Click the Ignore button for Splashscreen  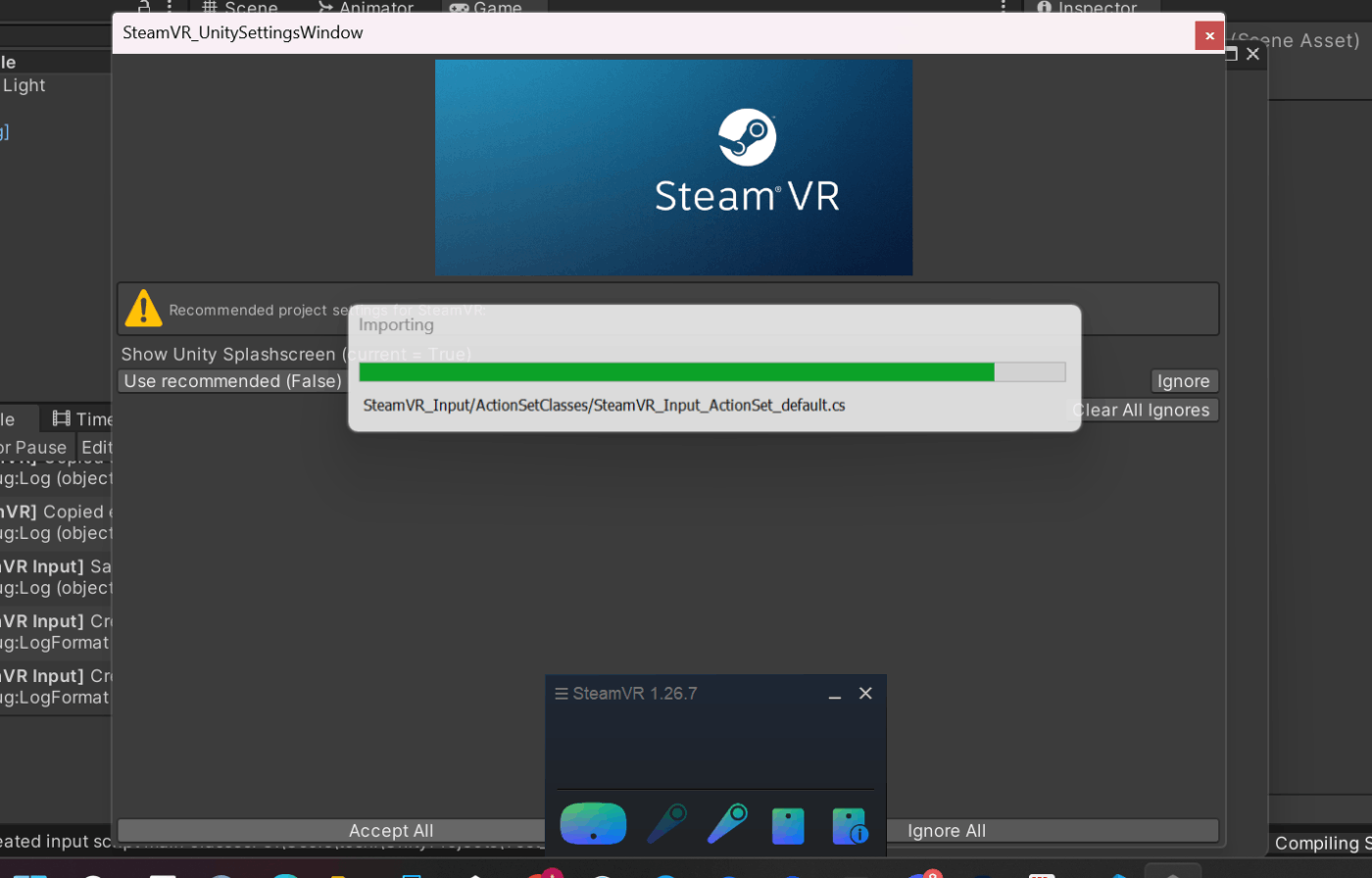1184,381
